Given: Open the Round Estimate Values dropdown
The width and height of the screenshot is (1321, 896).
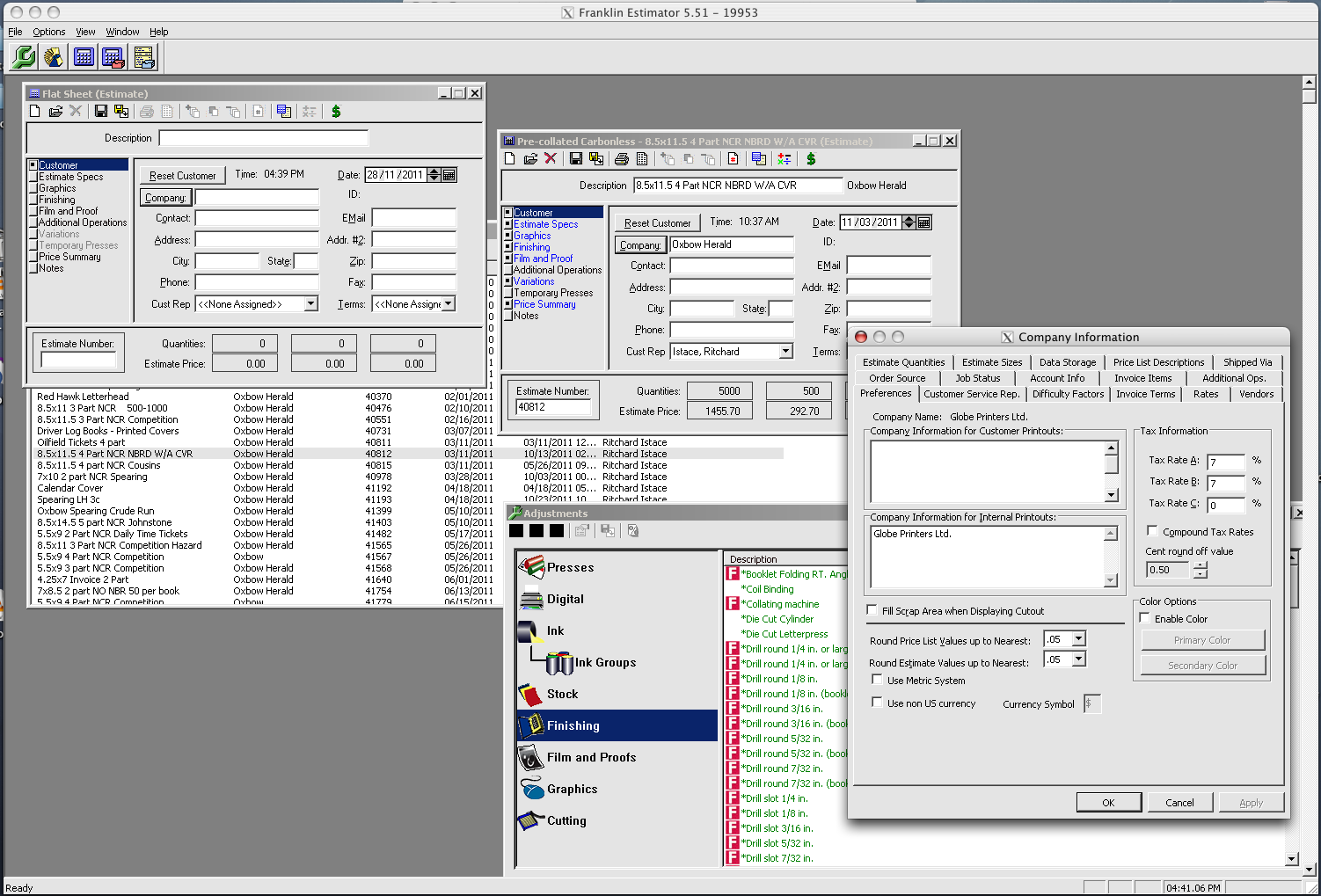Looking at the screenshot, I should coord(1078,659).
